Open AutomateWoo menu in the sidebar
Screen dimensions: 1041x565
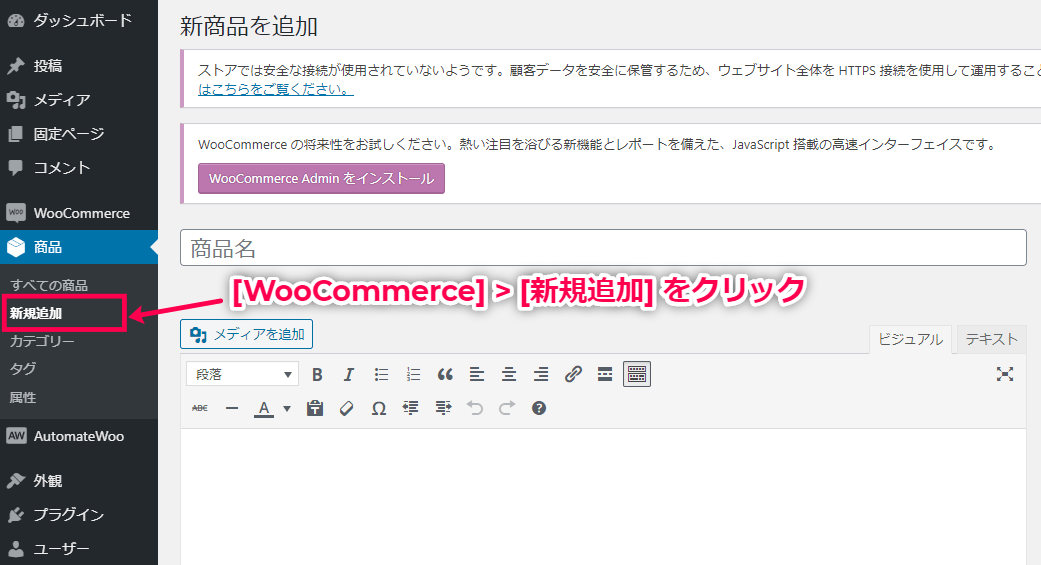(79, 436)
